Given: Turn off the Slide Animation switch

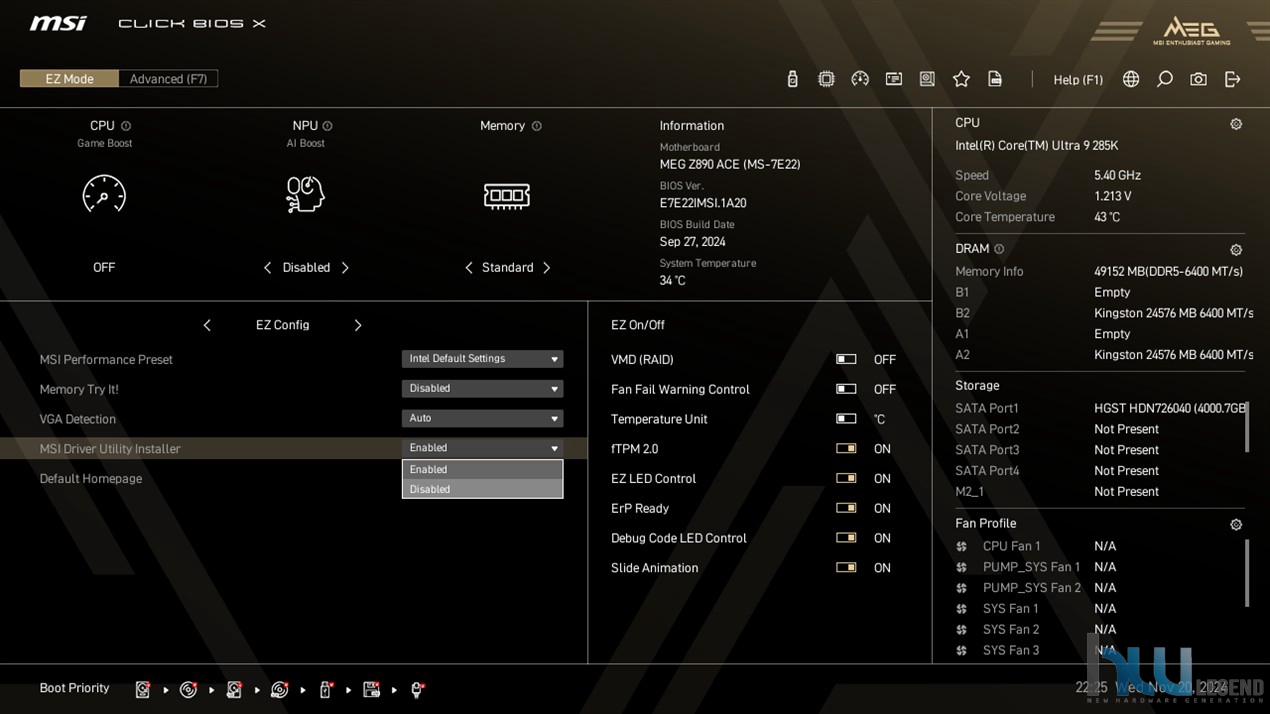Looking at the screenshot, I should [846, 567].
